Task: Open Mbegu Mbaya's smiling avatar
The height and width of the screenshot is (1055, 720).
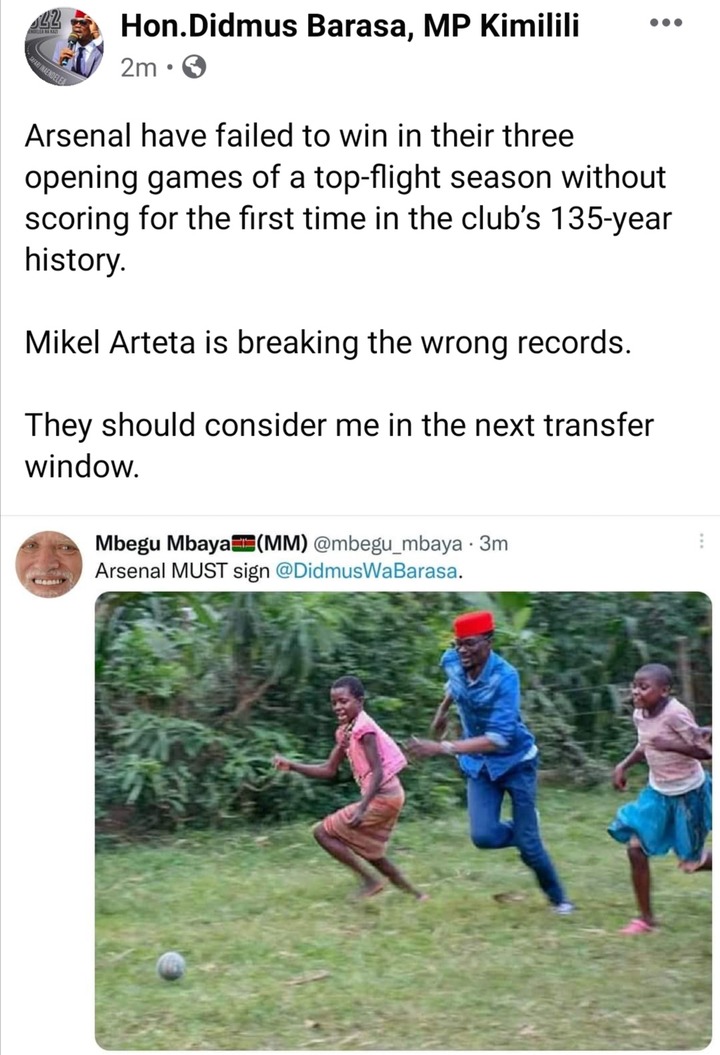Action: click(x=49, y=565)
